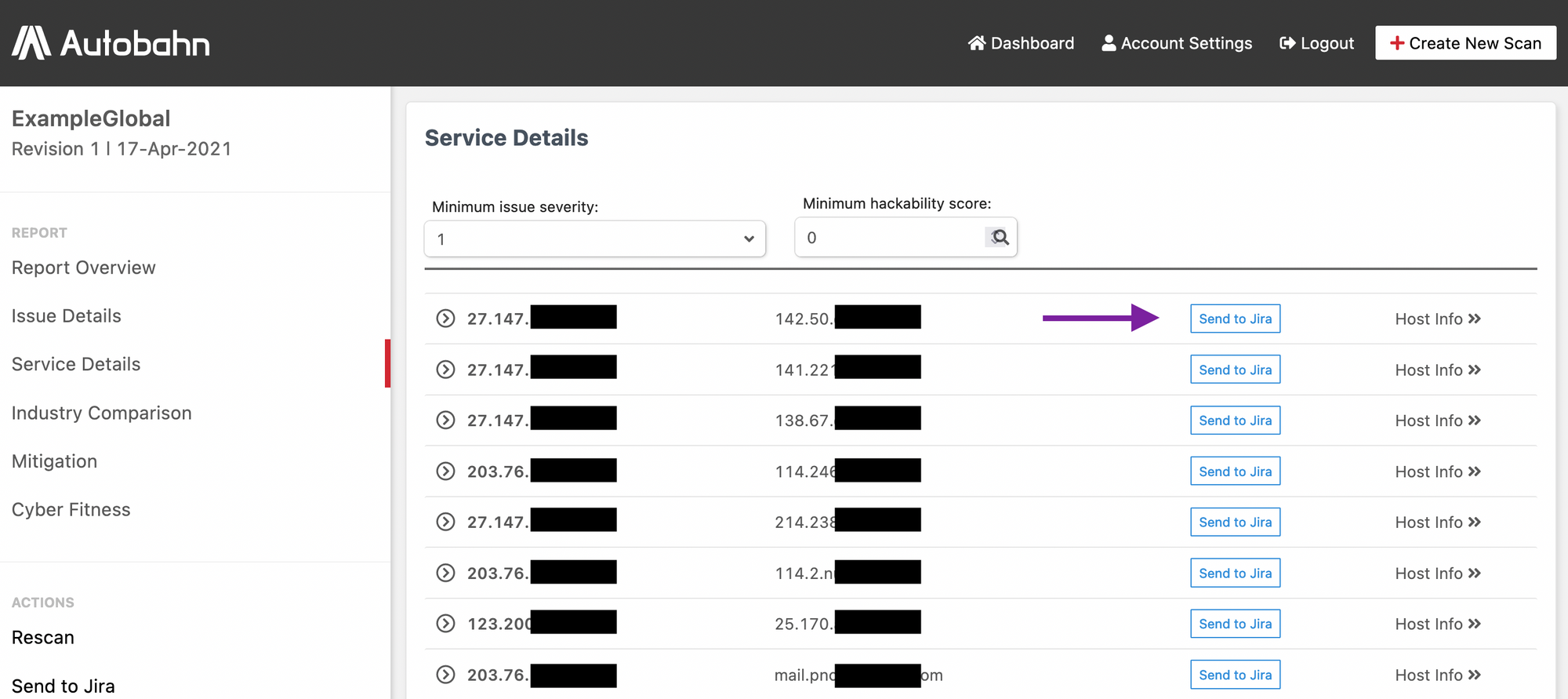
Task: Click Rescan under Actions
Action: [43, 638]
